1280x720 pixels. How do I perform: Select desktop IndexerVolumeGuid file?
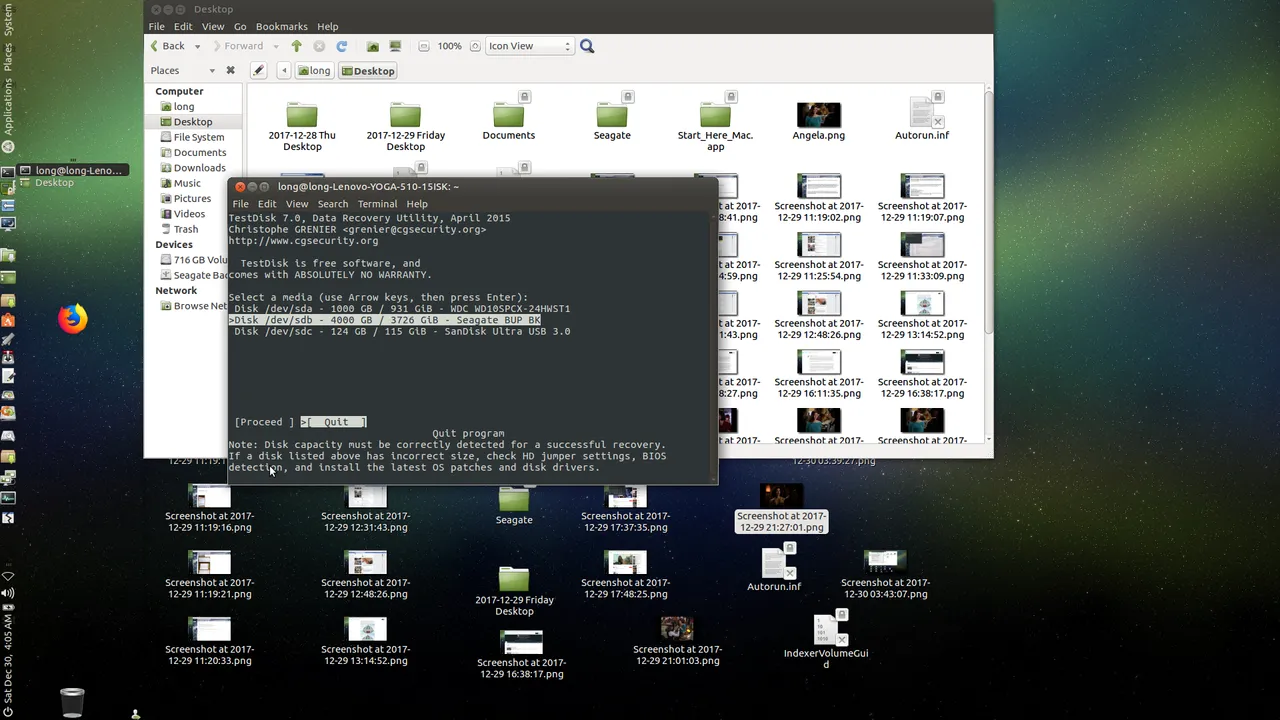[x=826, y=638]
